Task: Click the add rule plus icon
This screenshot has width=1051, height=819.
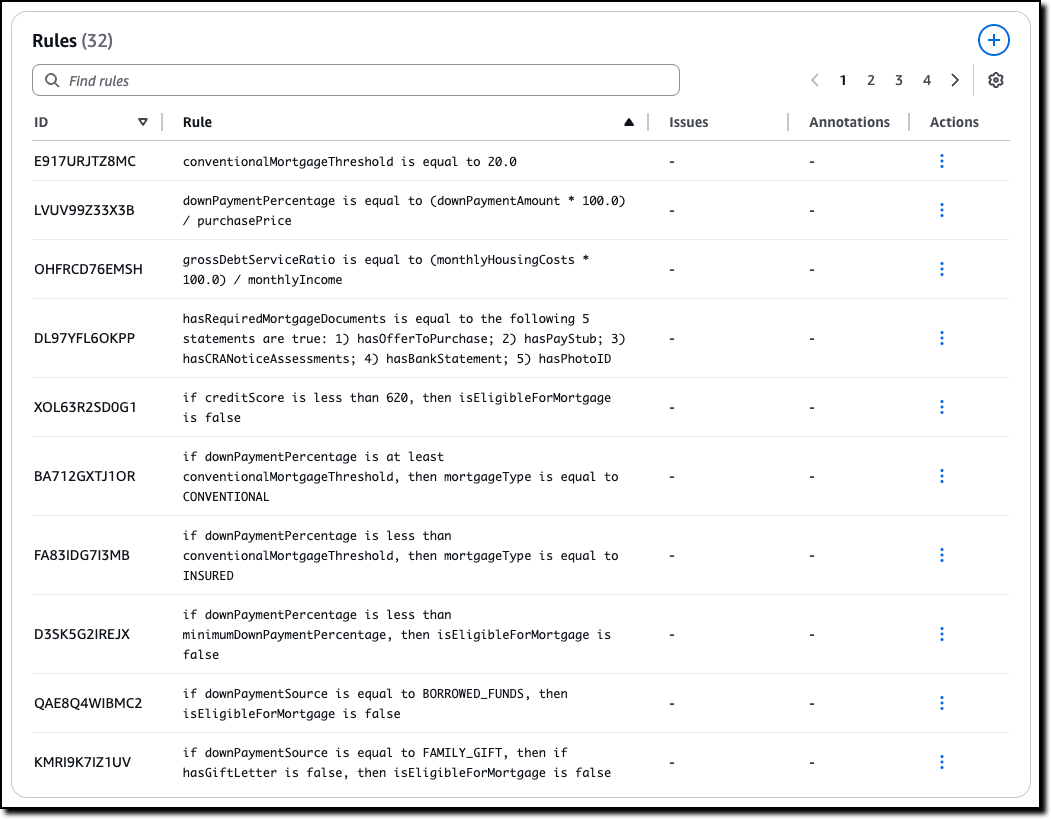Action: point(993,40)
